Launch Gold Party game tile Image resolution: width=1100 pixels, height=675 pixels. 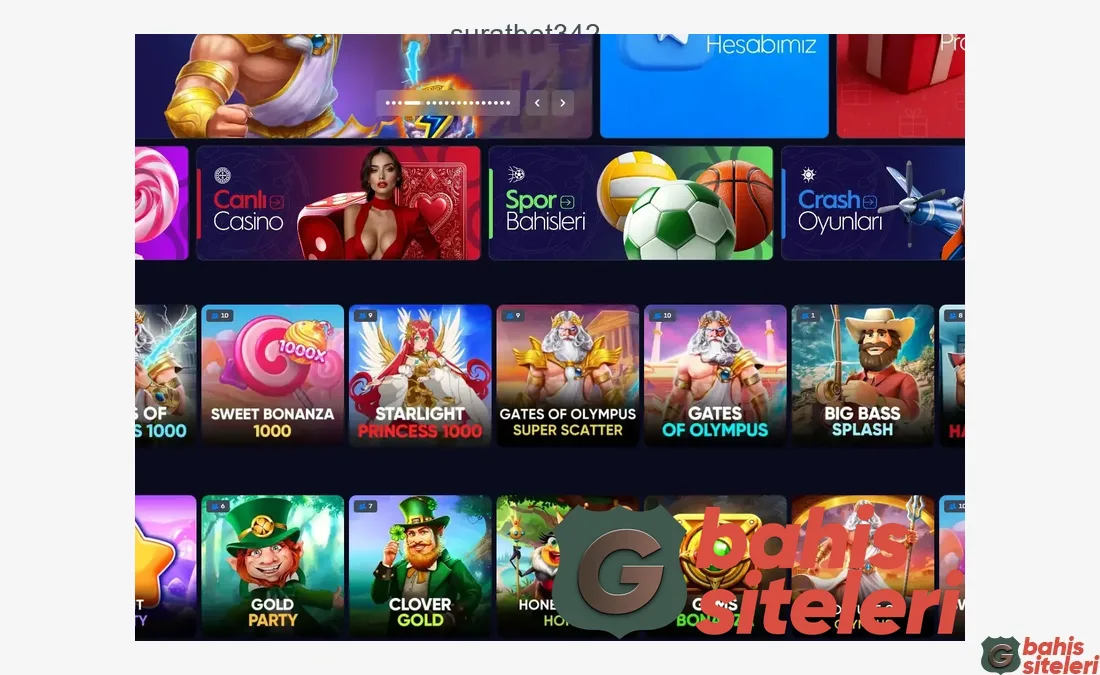[272, 567]
